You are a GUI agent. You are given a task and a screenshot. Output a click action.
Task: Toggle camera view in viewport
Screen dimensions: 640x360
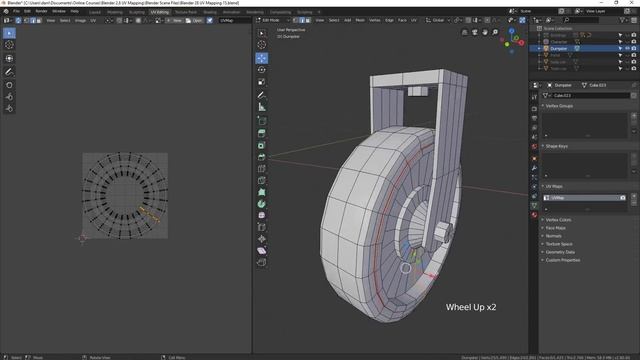click(x=474, y=32)
